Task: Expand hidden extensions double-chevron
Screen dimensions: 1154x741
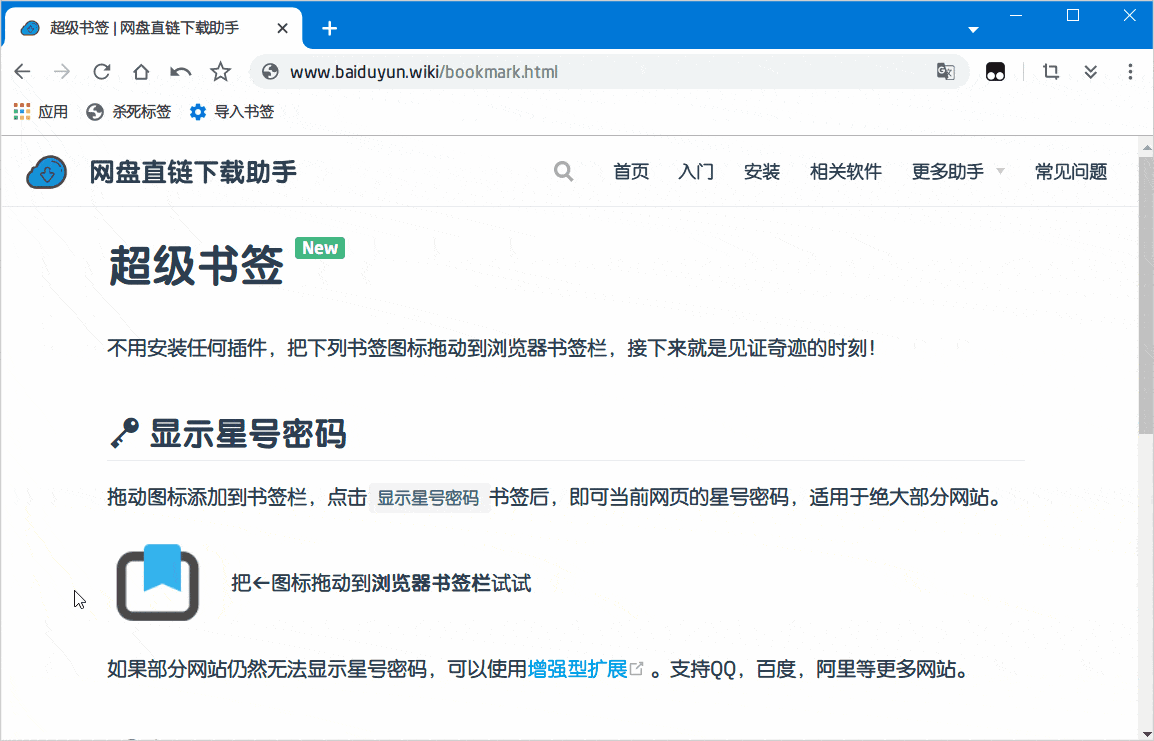Action: click(x=1091, y=71)
